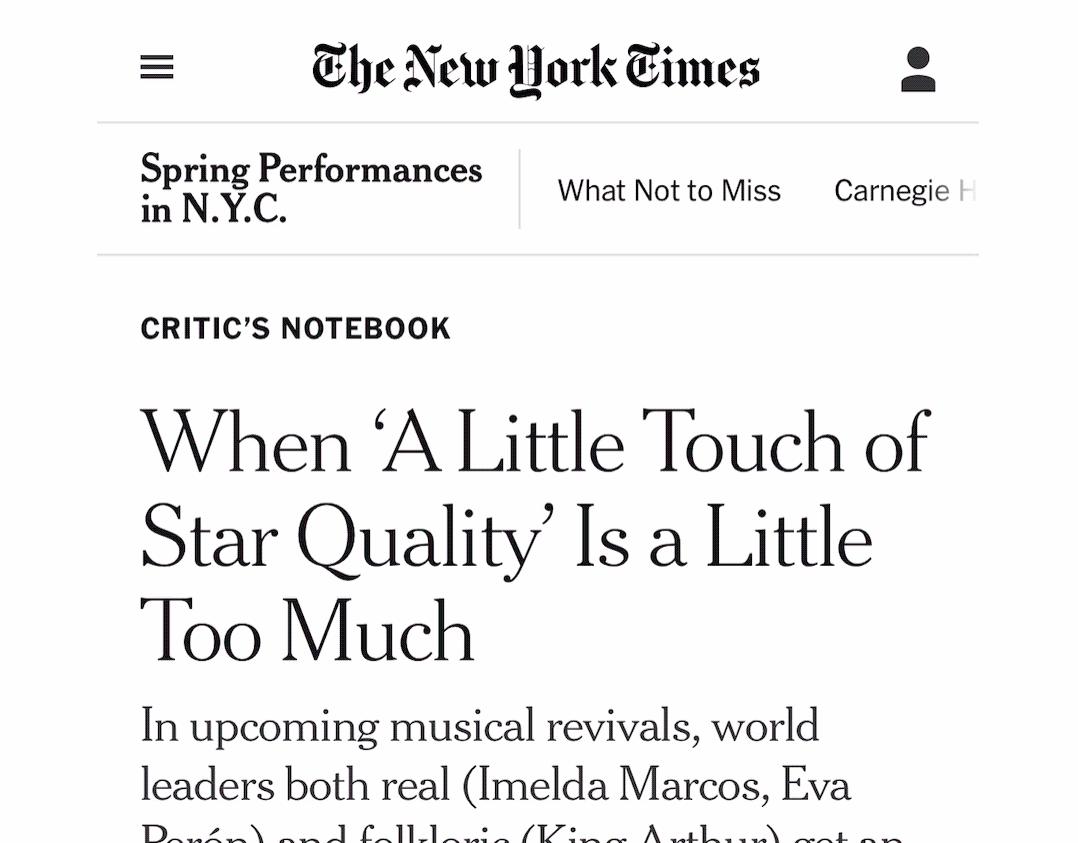
Task: Select the What Not to Miss tab
Action: pos(669,190)
